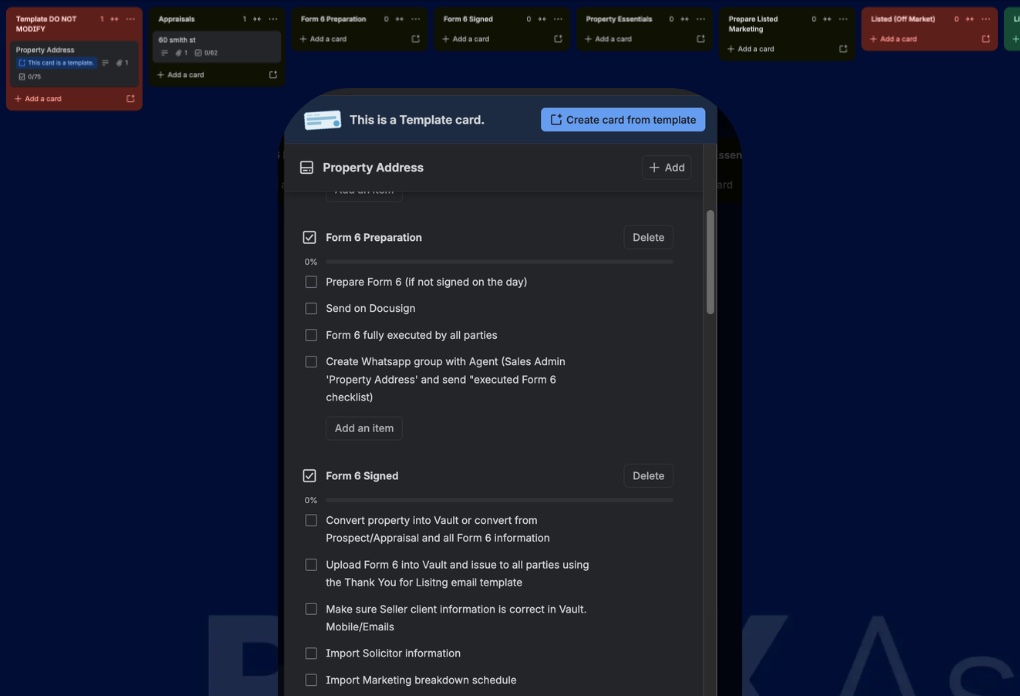
Task: Open list actions menu for Form 6 Preparation
Action: click(x=415, y=19)
